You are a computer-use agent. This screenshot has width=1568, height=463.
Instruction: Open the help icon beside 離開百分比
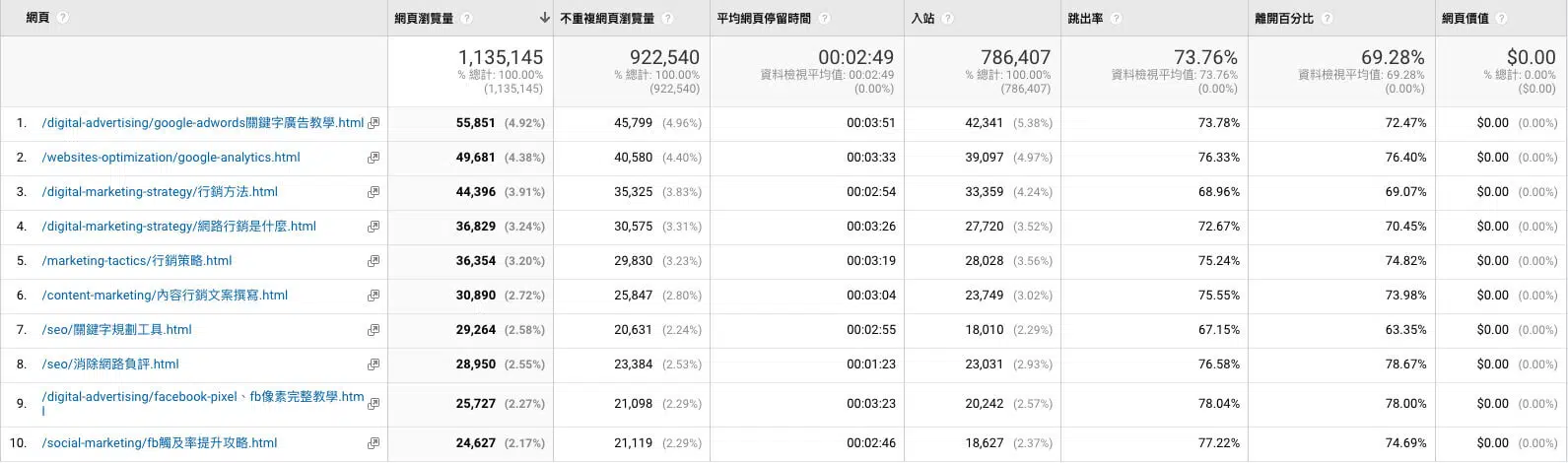1327,18
